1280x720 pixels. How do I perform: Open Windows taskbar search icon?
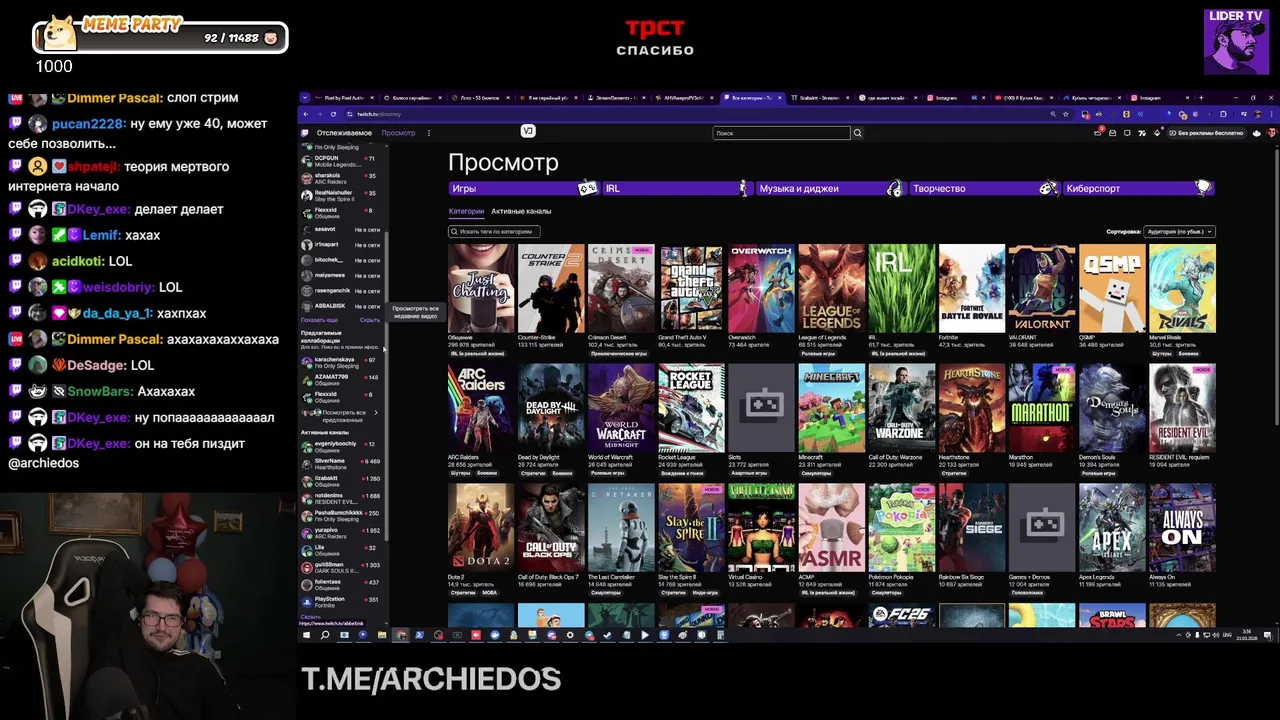tap(324, 635)
